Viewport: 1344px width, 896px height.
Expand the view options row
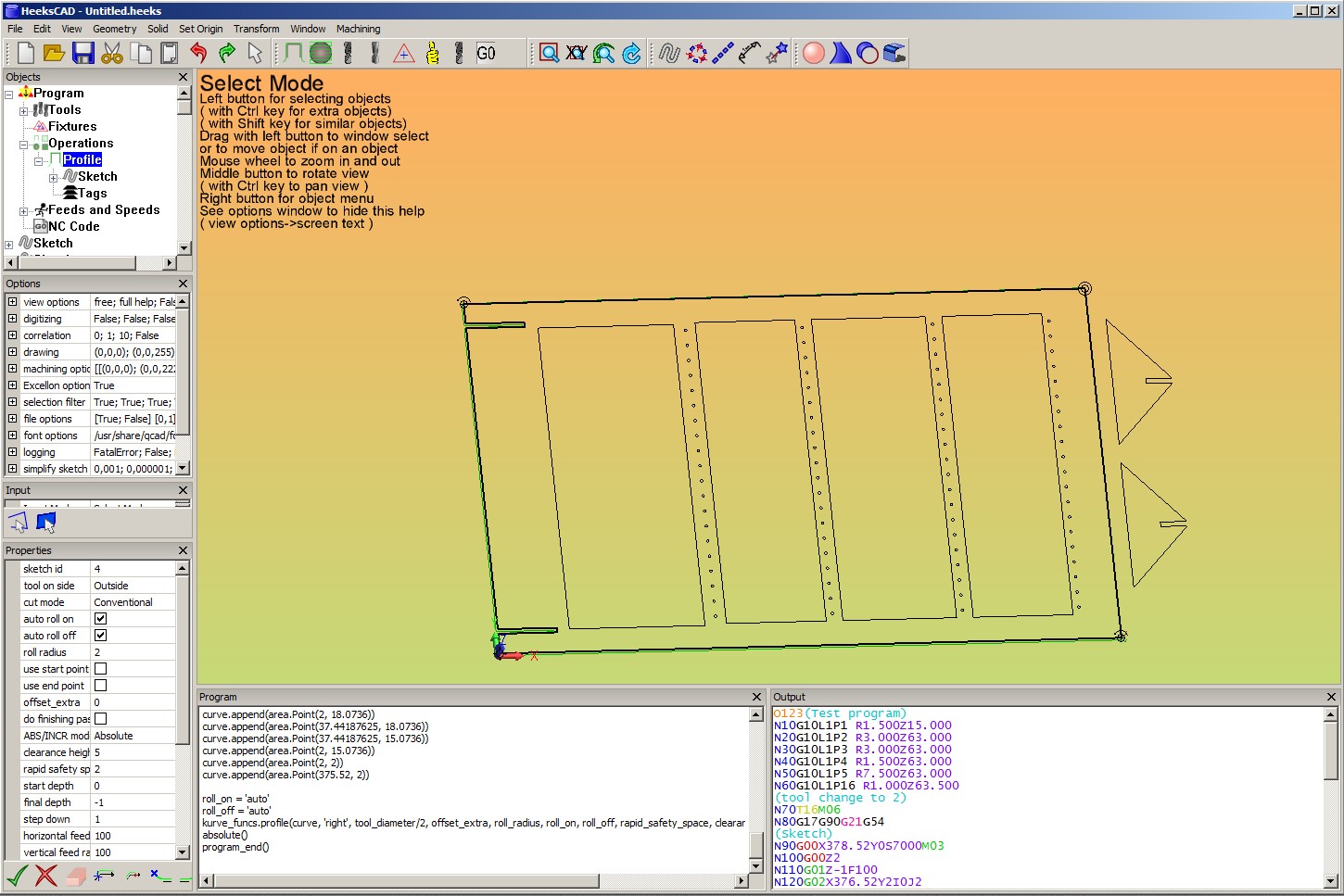tap(12, 302)
